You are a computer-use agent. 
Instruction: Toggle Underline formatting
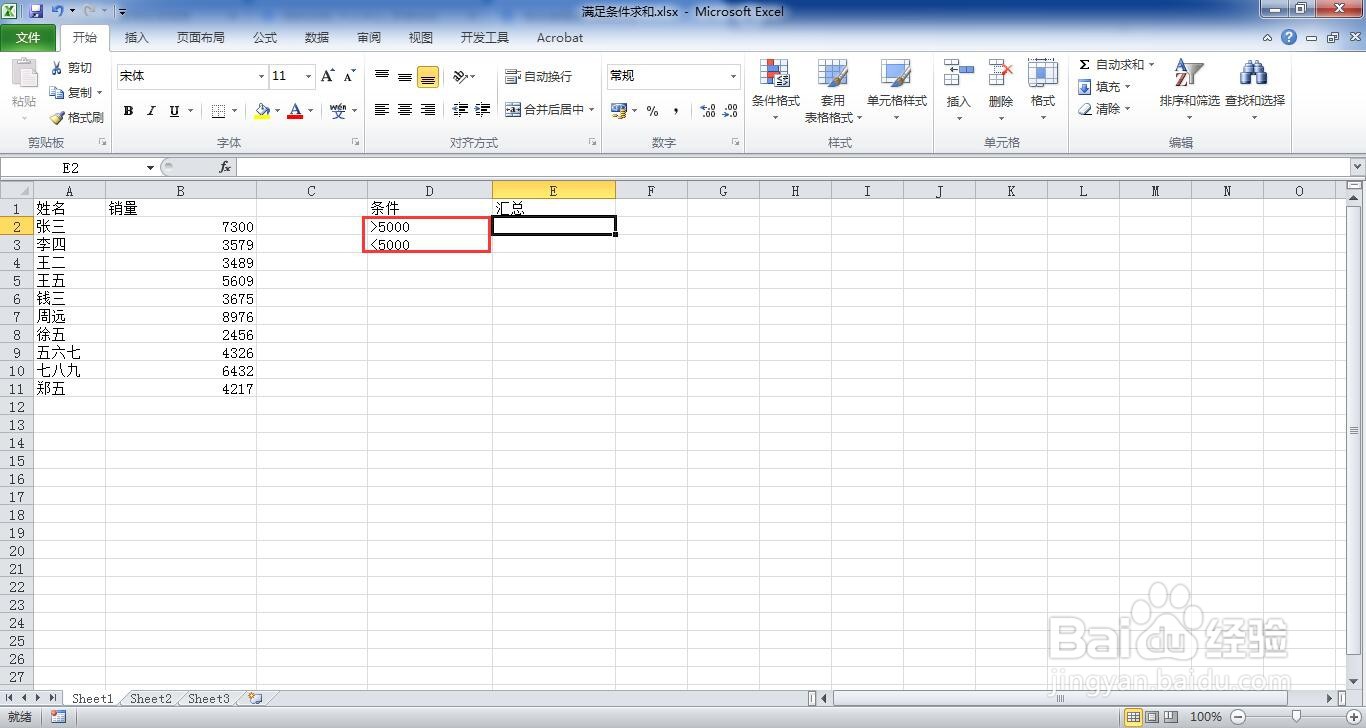[174, 111]
